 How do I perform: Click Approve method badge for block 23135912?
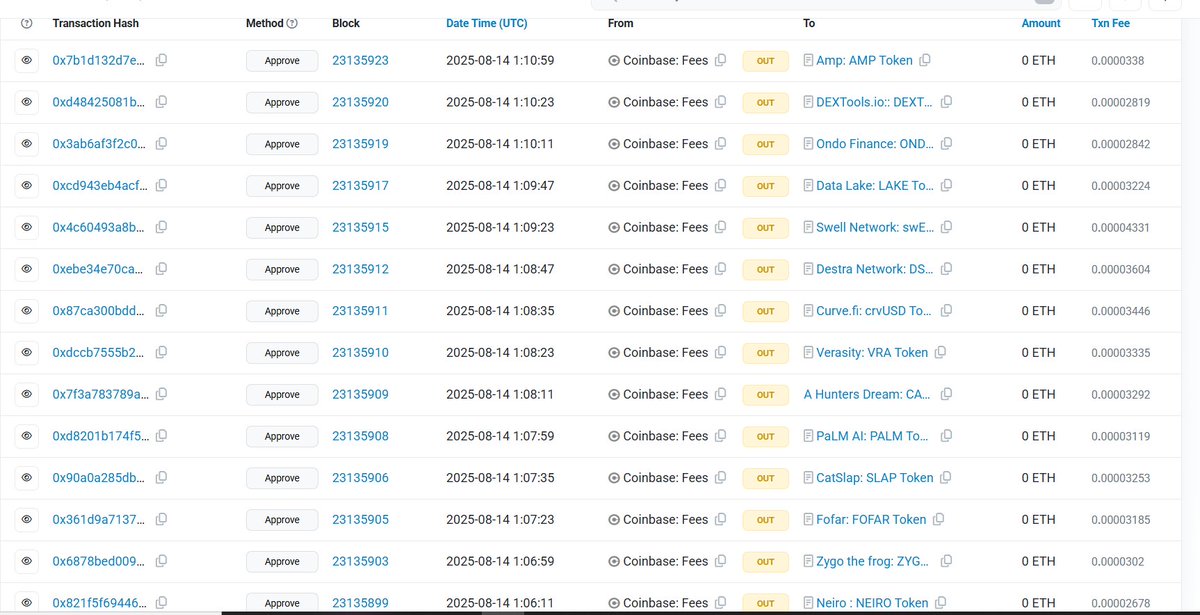(x=282, y=269)
